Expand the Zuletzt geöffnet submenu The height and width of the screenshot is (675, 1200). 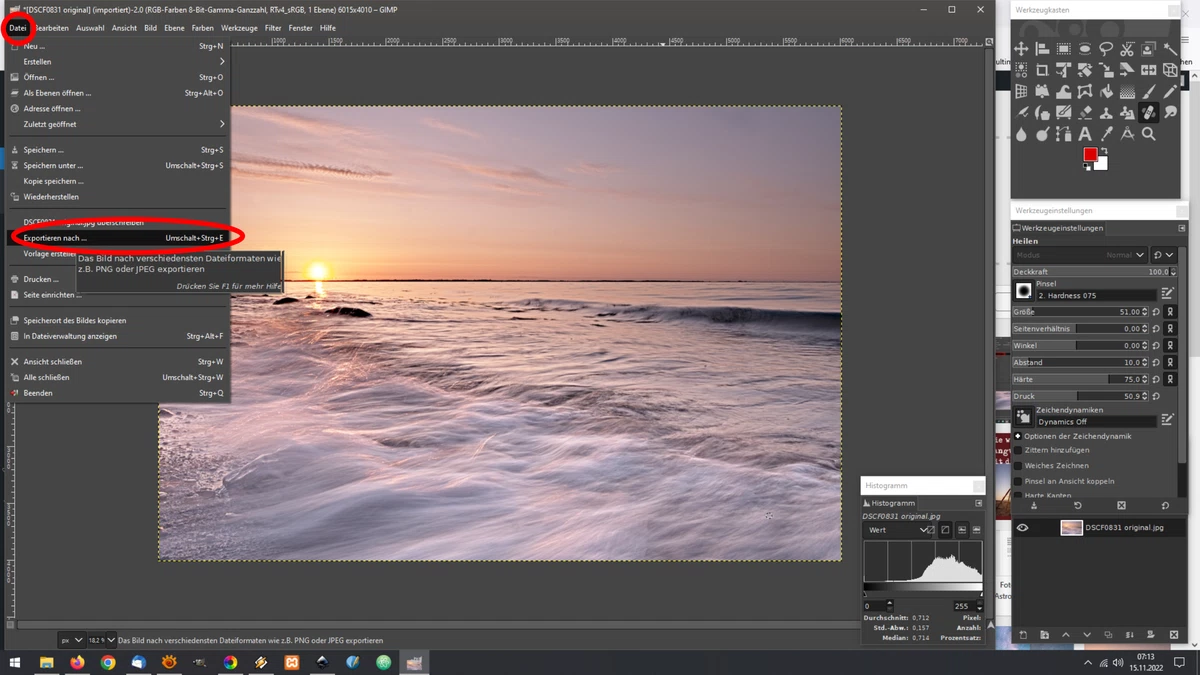pos(118,124)
